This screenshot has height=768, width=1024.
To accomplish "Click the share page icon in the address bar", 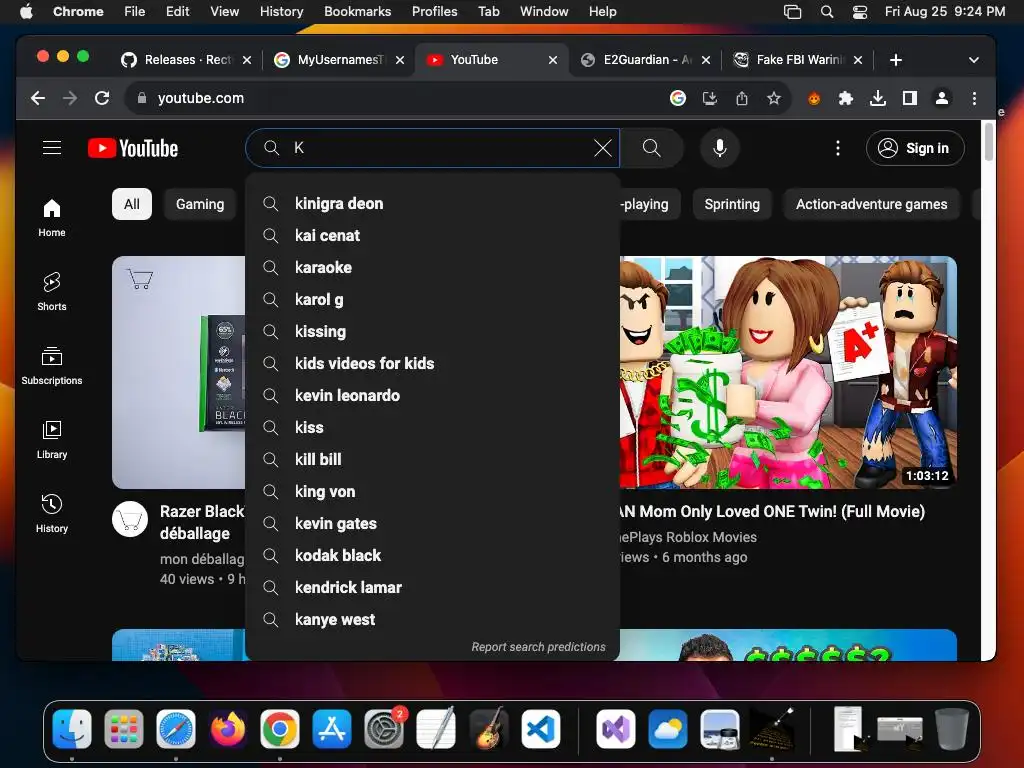I will pyautogui.click(x=742, y=99).
